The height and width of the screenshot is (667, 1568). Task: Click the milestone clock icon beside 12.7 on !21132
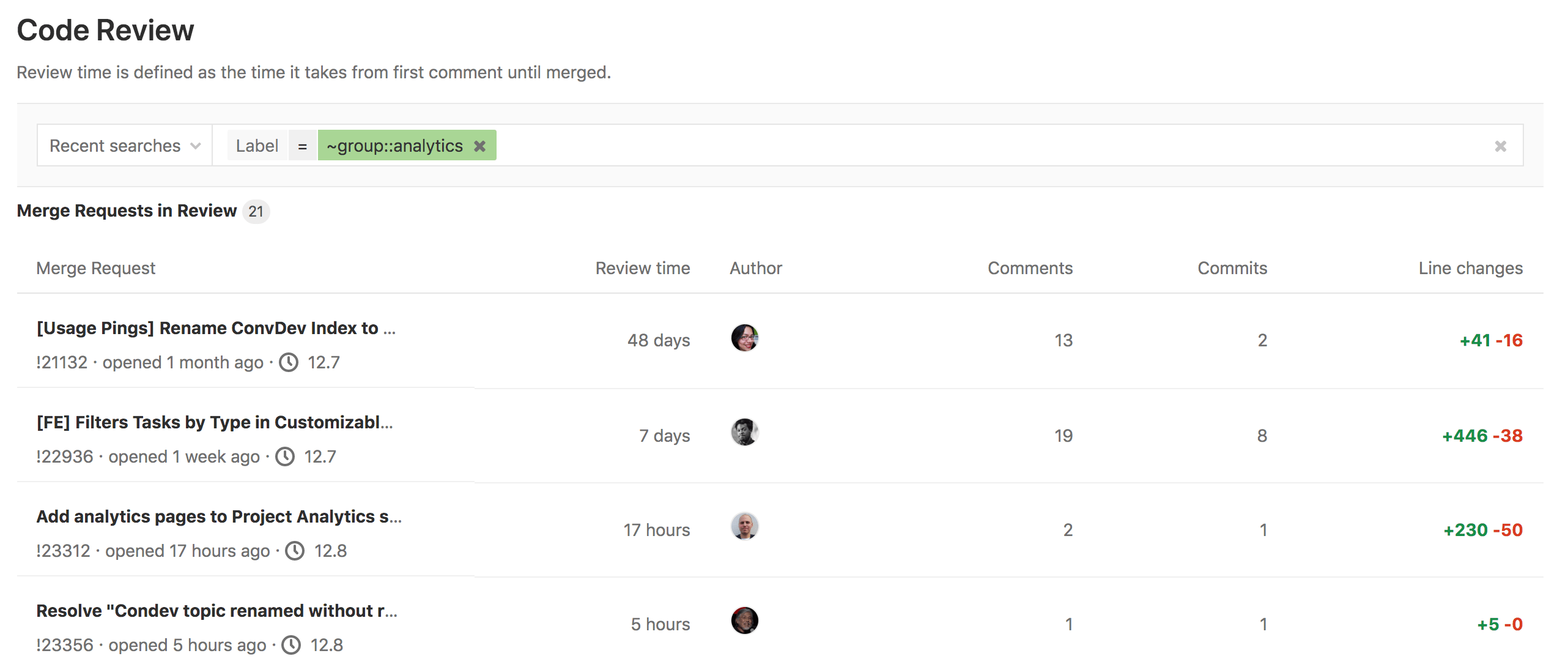(x=290, y=362)
